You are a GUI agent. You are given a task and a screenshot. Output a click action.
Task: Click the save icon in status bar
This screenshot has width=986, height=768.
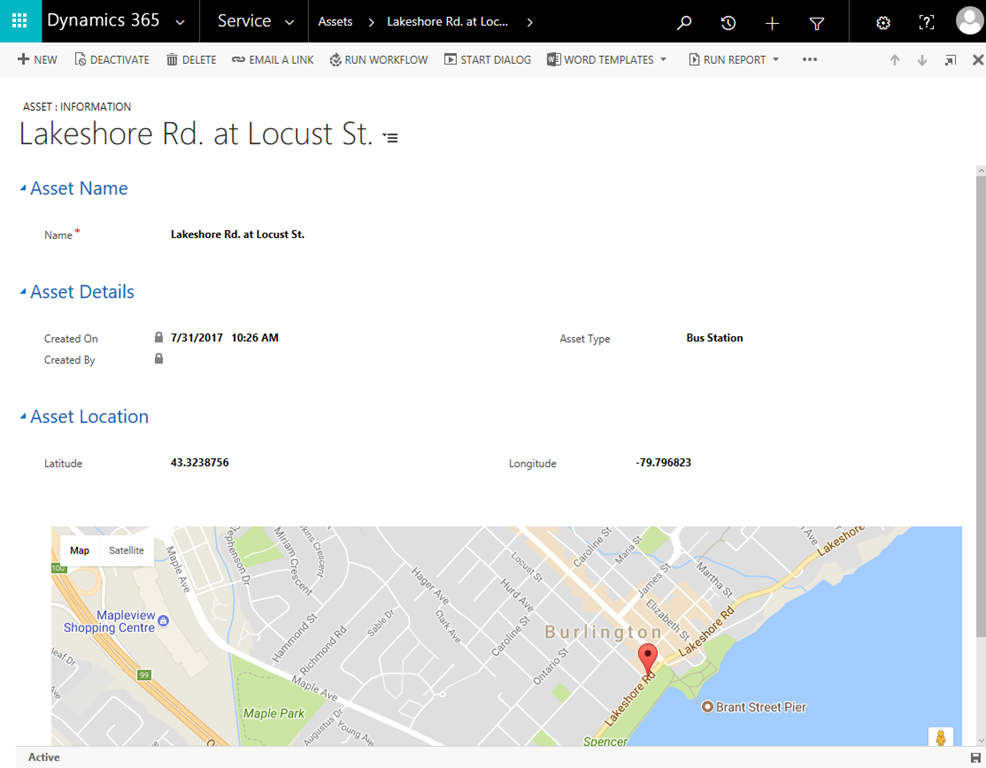(x=975, y=758)
